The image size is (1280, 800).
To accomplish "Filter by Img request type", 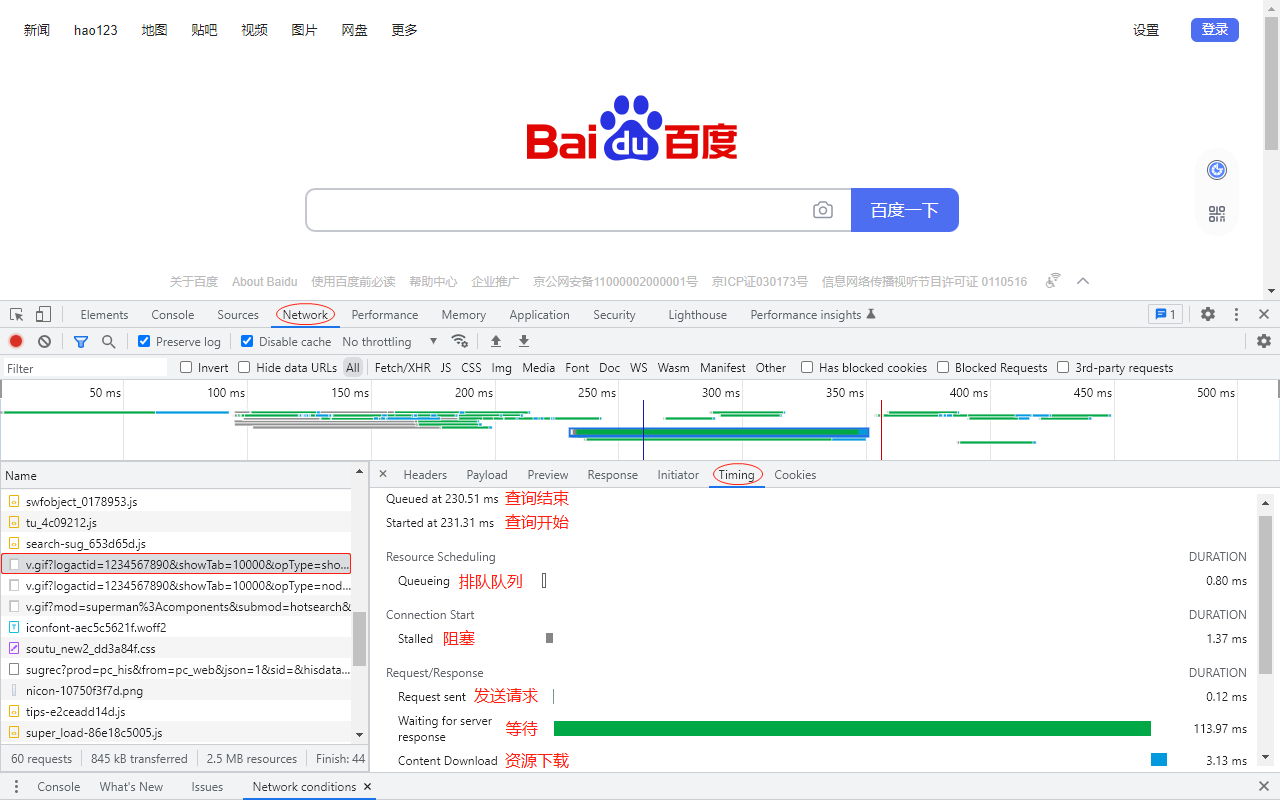I will pos(501,367).
